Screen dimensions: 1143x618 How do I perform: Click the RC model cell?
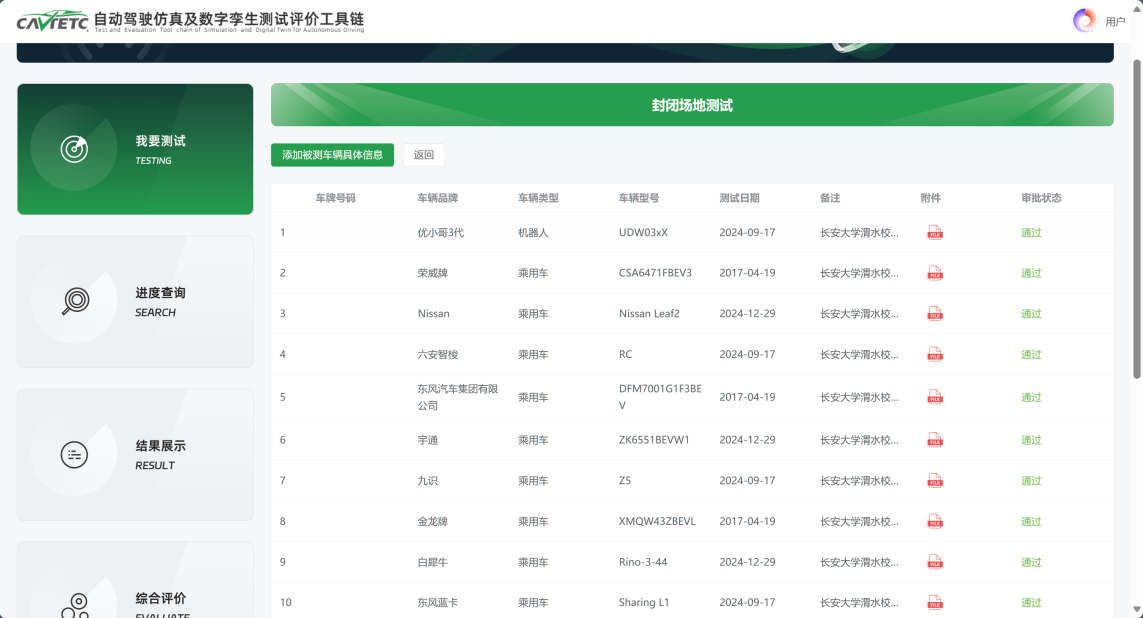(625, 355)
